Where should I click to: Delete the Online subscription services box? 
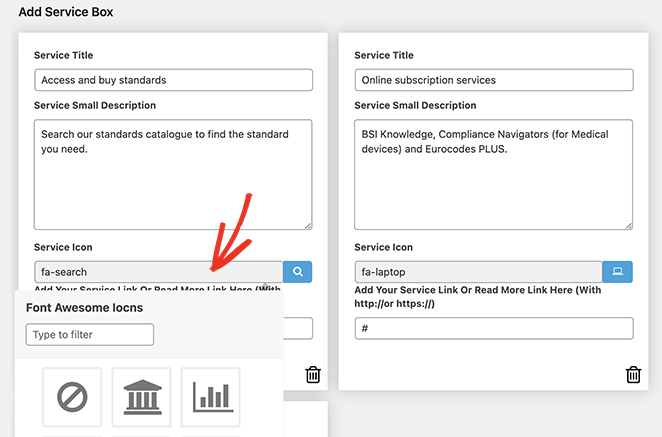(x=633, y=375)
